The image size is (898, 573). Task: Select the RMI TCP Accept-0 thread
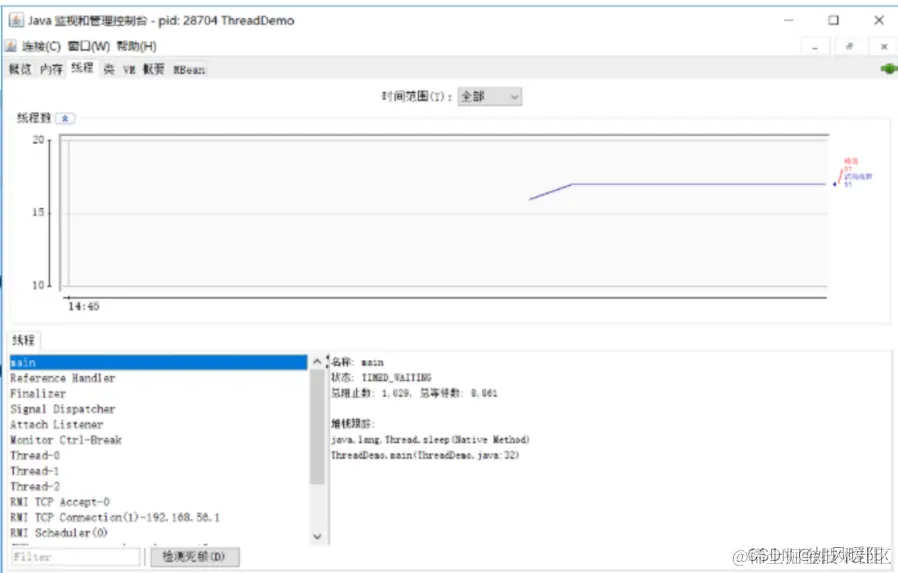[159, 501]
